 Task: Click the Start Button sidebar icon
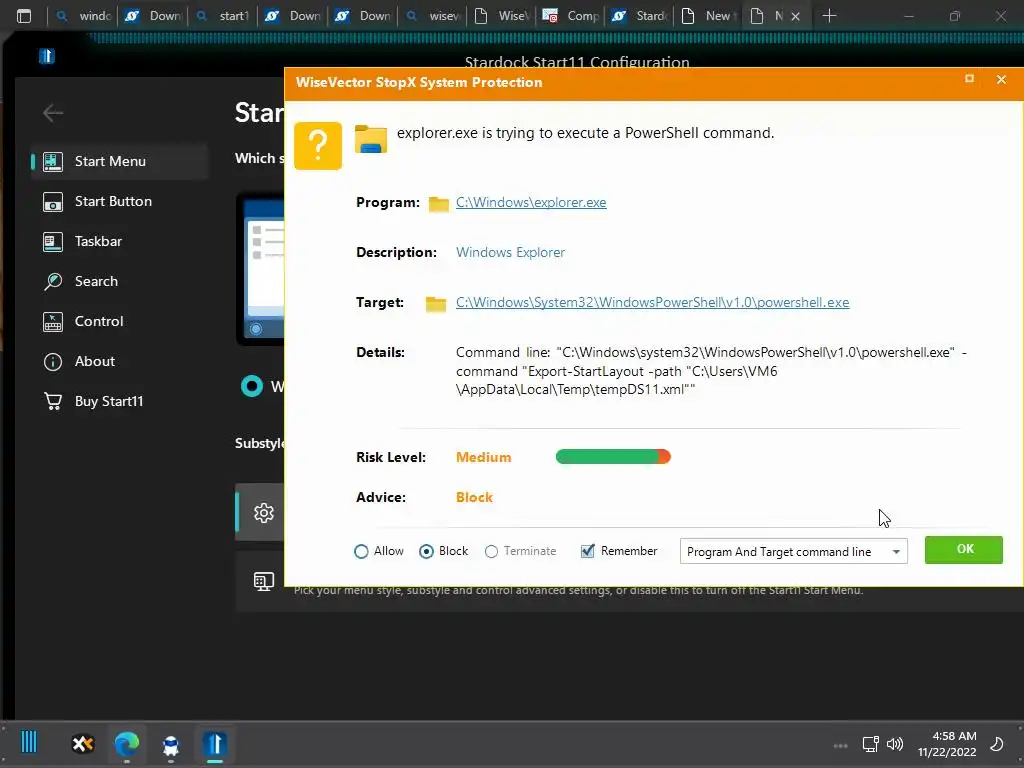click(x=53, y=202)
